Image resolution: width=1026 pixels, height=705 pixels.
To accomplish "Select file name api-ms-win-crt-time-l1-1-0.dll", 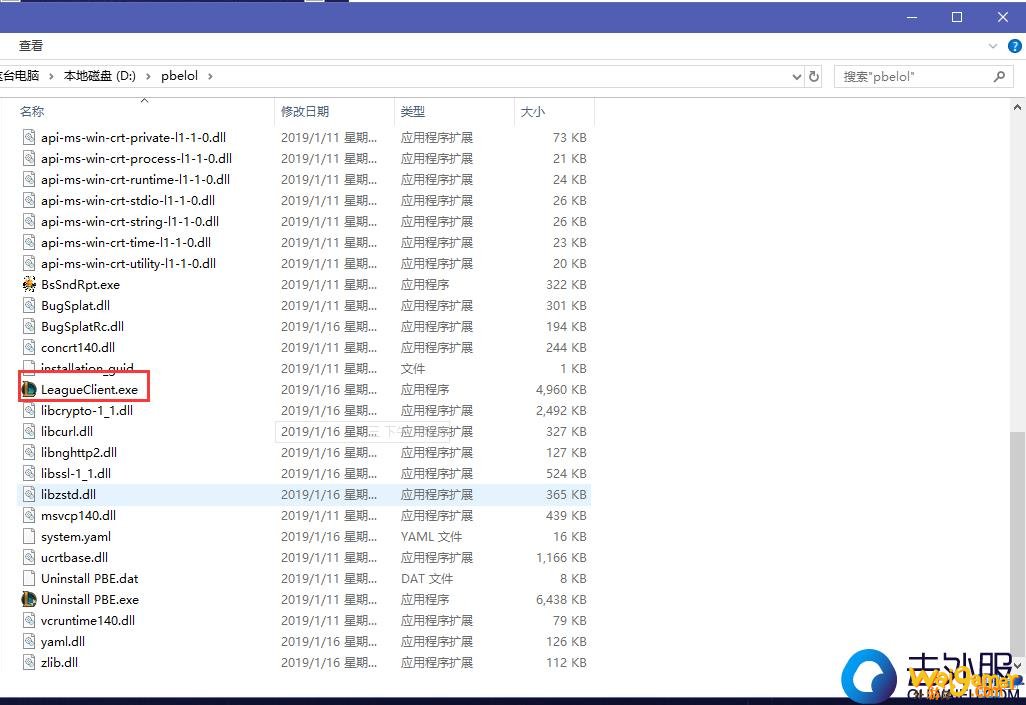I will (126, 242).
